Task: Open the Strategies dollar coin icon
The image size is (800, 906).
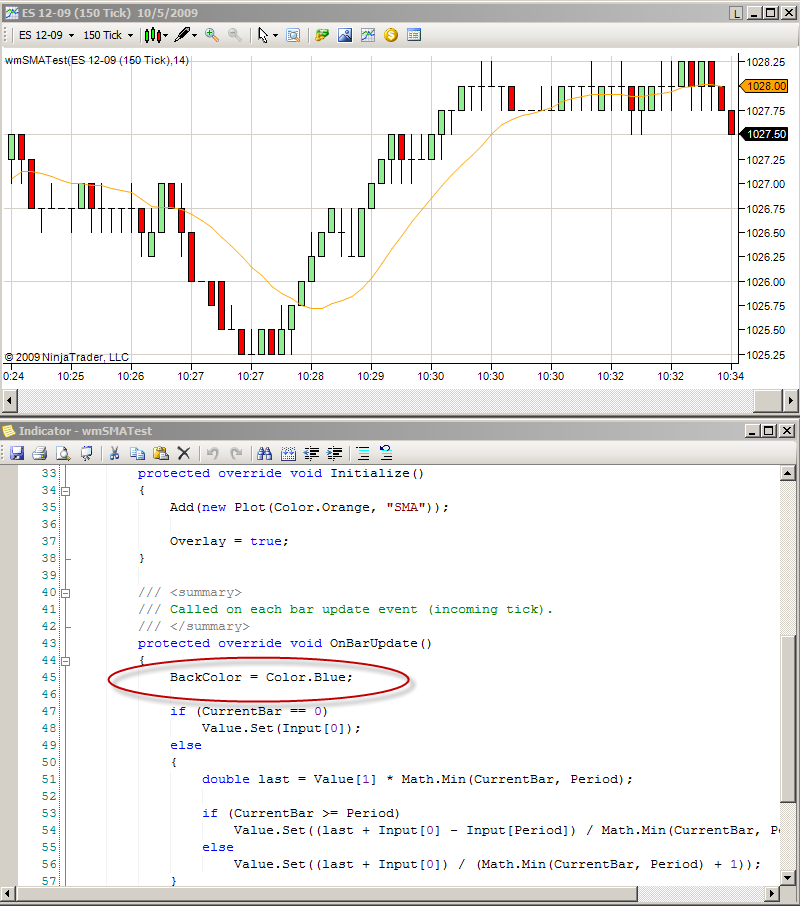Action: (391, 35)
